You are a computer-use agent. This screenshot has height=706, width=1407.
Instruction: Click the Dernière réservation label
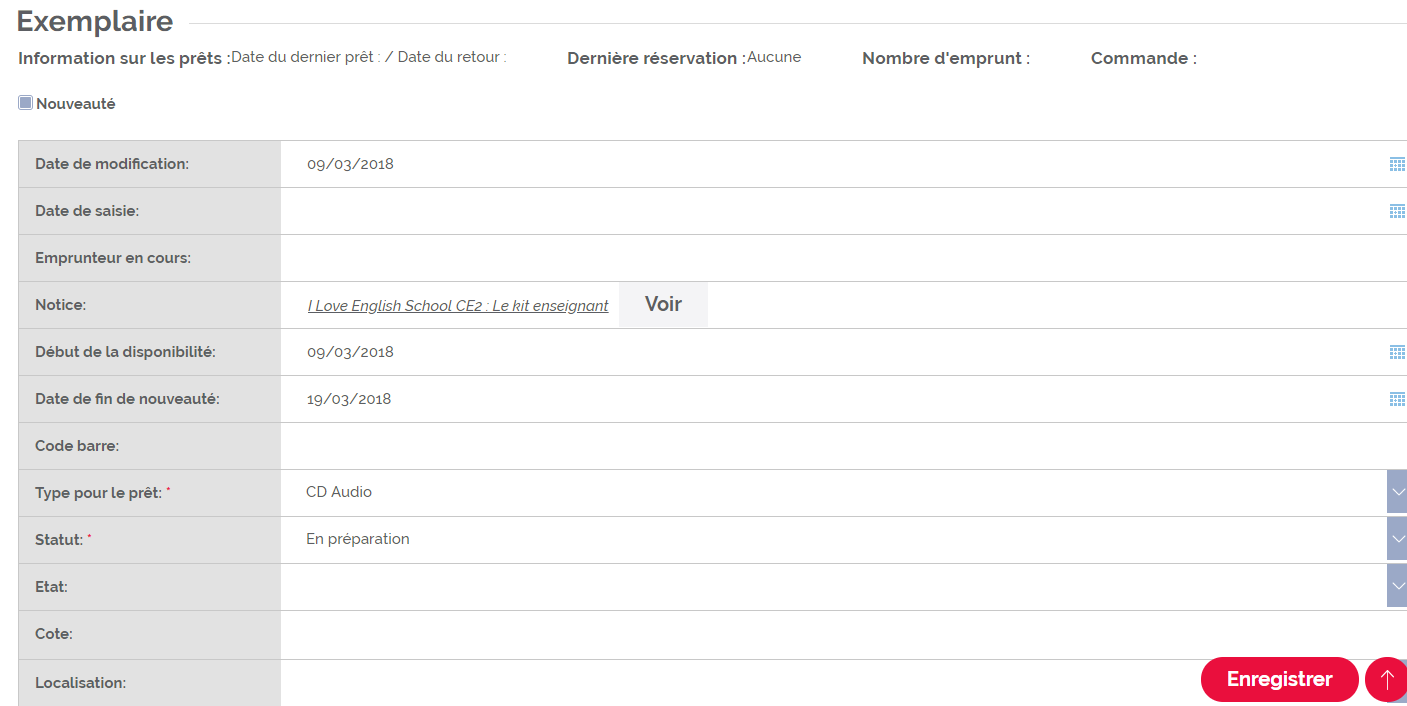656,58
